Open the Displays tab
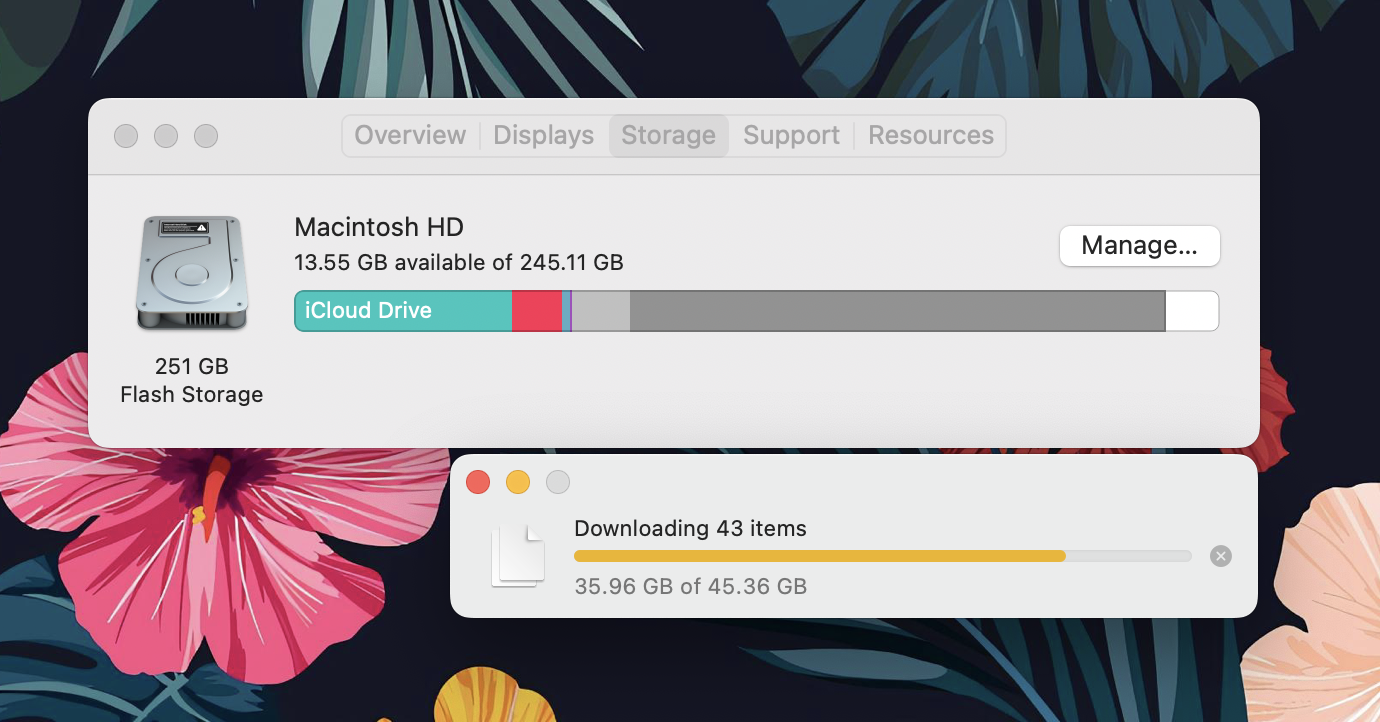Image resolution: width=1380 pixels, height=722 pixels. pyautogui.click(x=543, y=136)
